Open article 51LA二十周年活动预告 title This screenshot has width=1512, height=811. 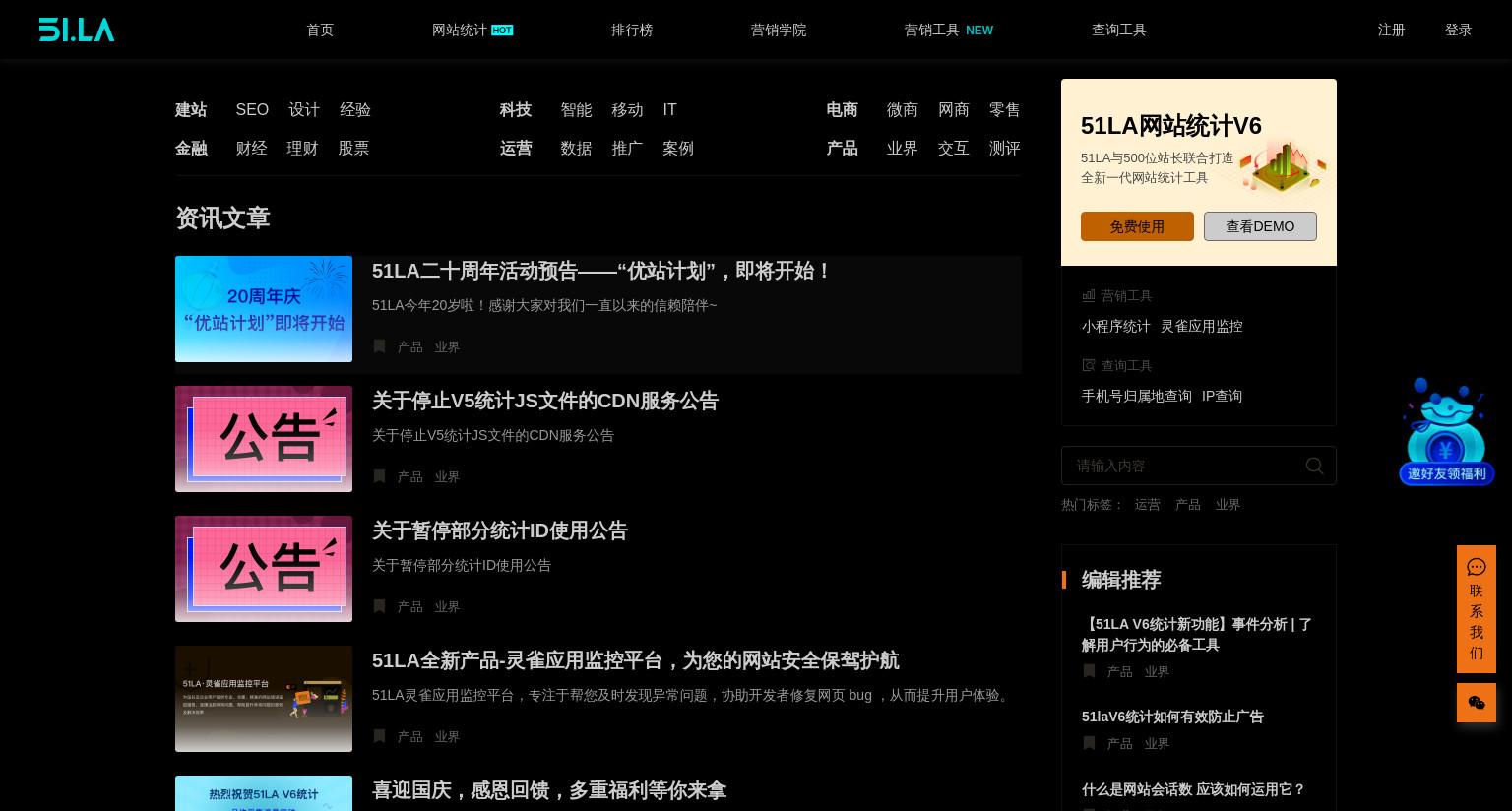pyautogui.click(x=602, y=271)
